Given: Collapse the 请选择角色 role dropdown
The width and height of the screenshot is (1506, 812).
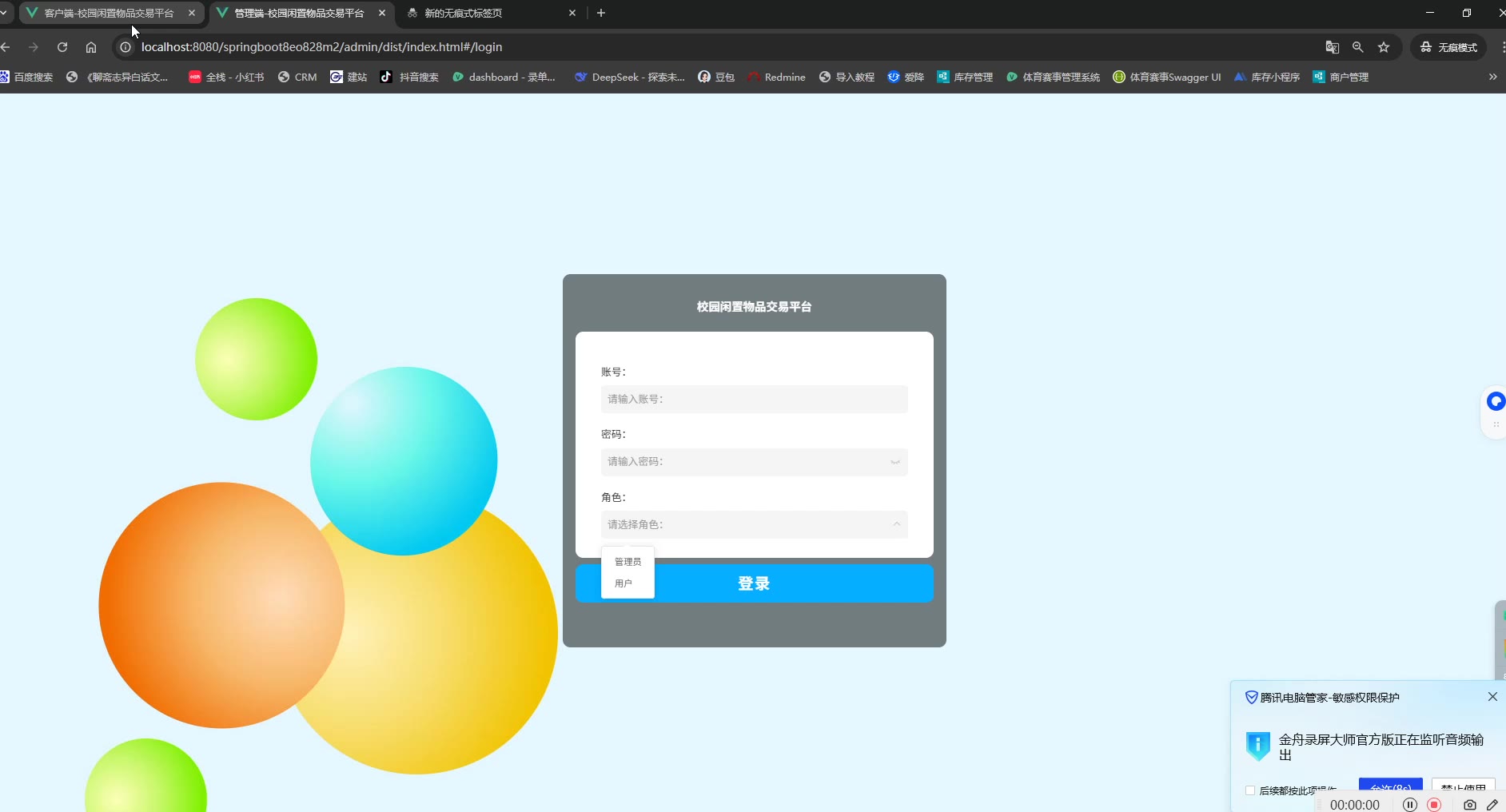Looking at the screenshot, I should pyautogui.click(x=755, y=524).
